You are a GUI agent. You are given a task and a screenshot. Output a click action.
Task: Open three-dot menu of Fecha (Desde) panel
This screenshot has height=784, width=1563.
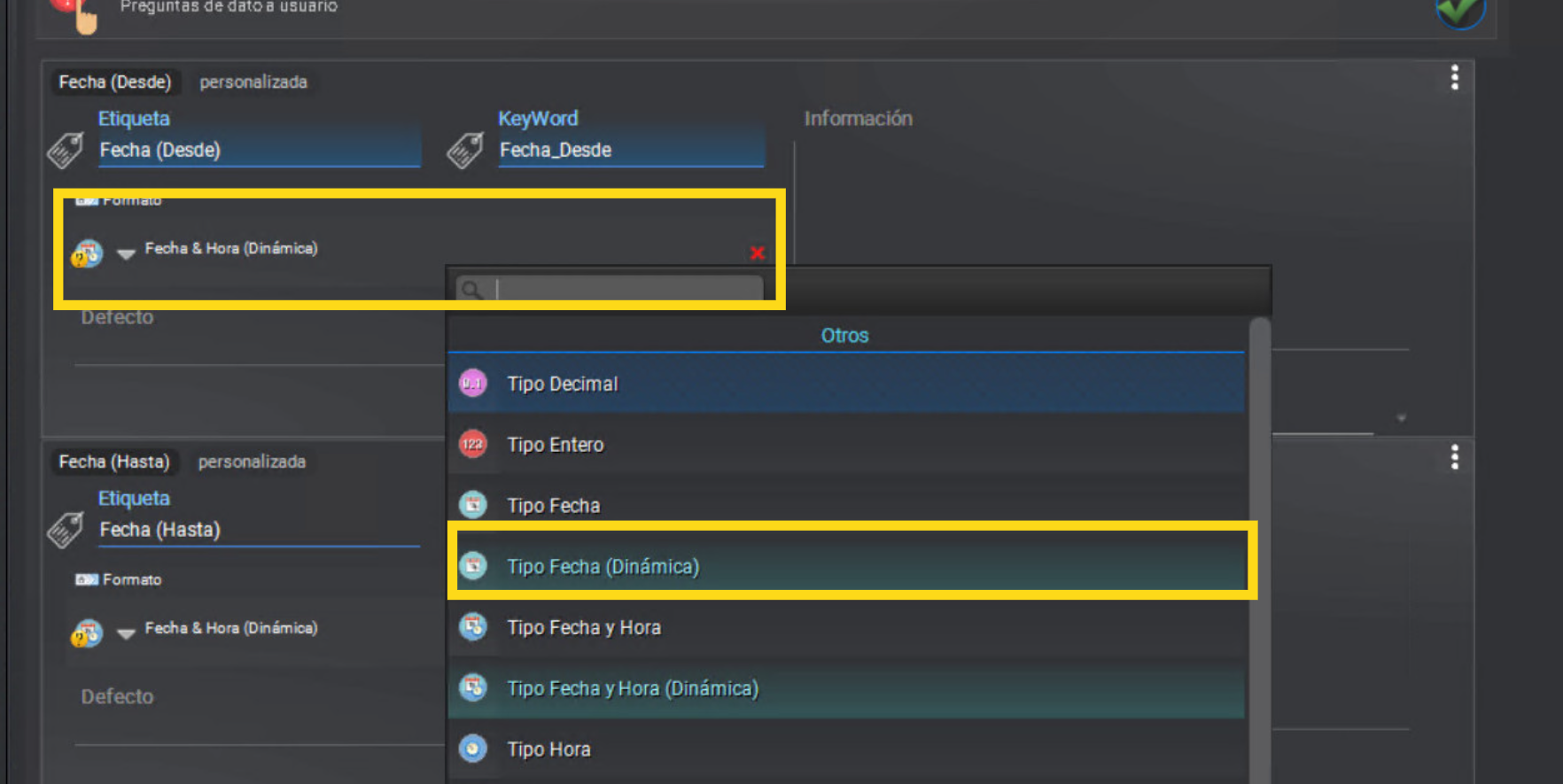click(1454, 78)
